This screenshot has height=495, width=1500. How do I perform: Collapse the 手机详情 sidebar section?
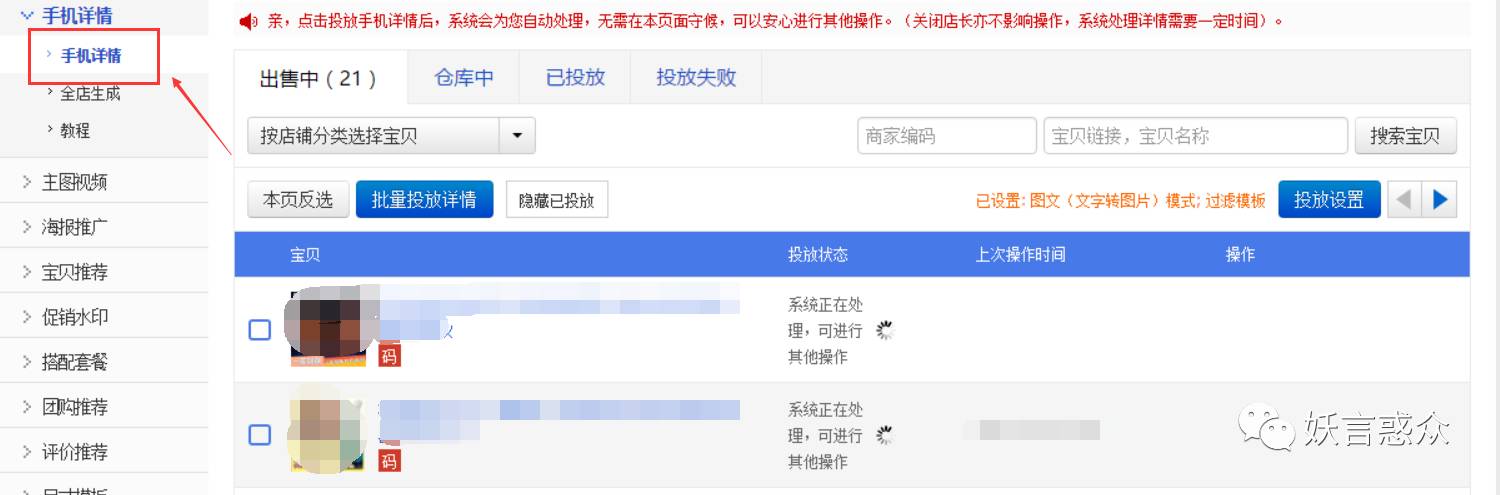pos(77,15)
